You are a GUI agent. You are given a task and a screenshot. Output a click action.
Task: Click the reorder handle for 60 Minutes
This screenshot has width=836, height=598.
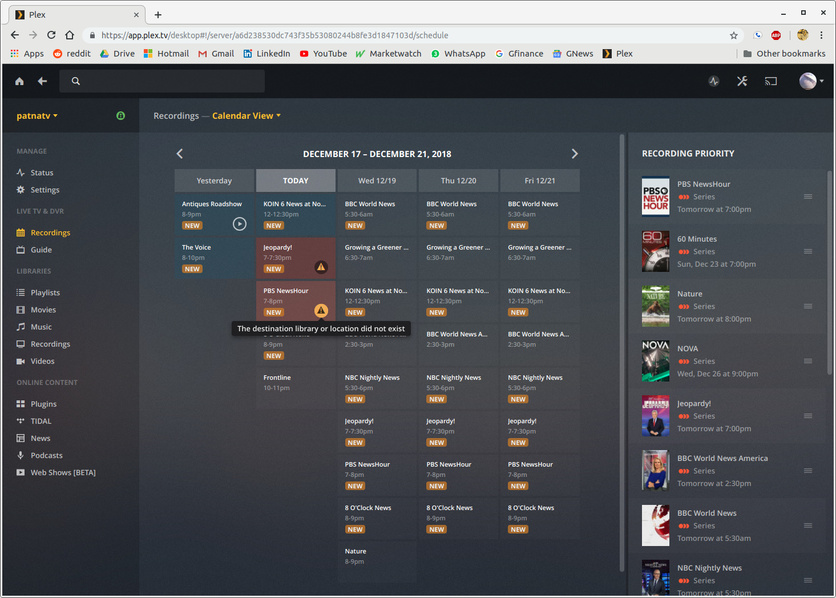coord(808,252)
